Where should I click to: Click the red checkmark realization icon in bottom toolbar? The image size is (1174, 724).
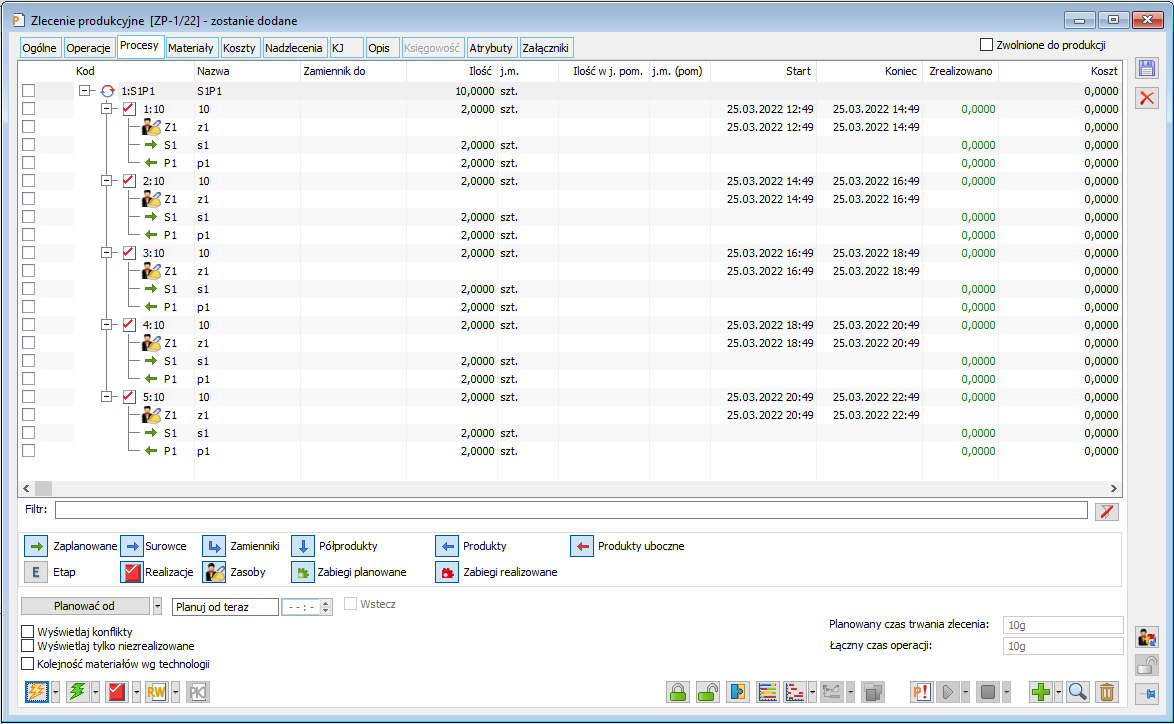click(x=117, y=692)
